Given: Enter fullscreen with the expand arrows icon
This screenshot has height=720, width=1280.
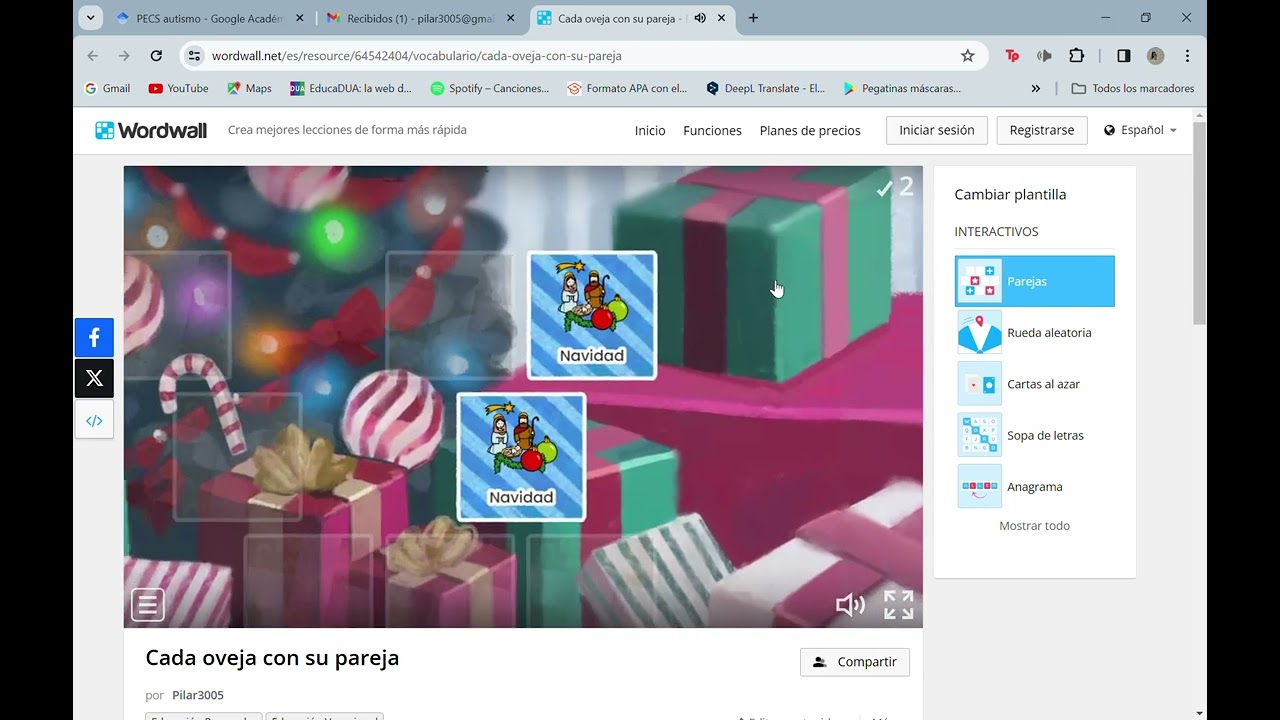Looking at the screenshot, I should (x=898, y=605).
